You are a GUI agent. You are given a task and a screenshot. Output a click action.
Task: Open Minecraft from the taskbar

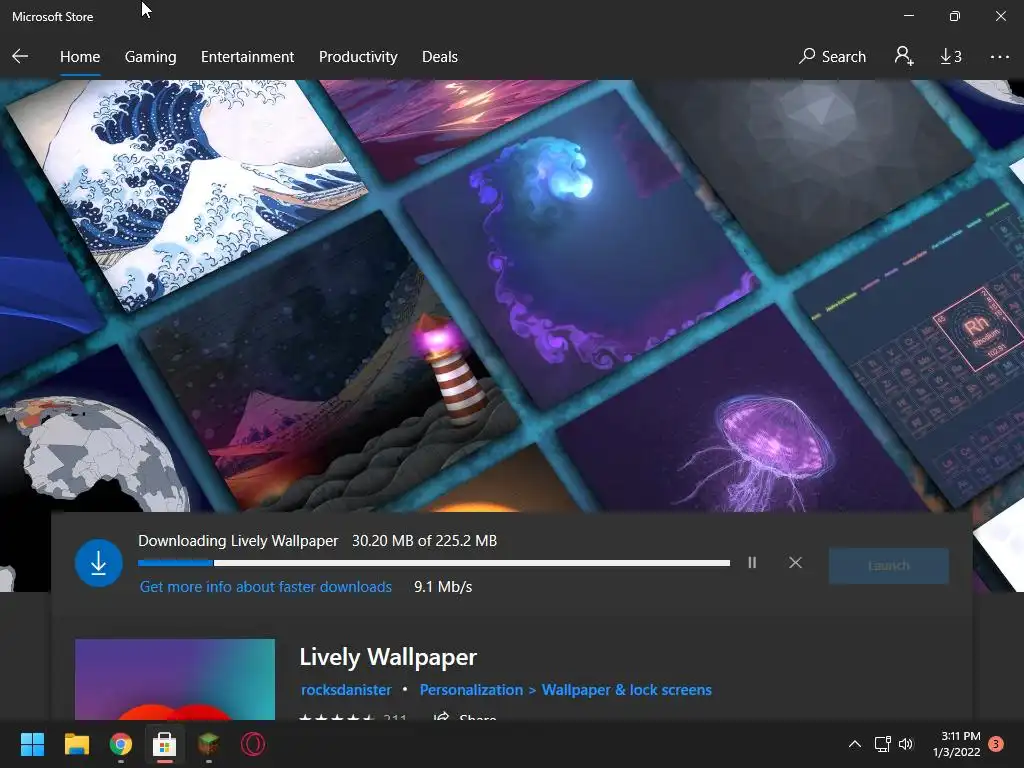pos(208,744)
